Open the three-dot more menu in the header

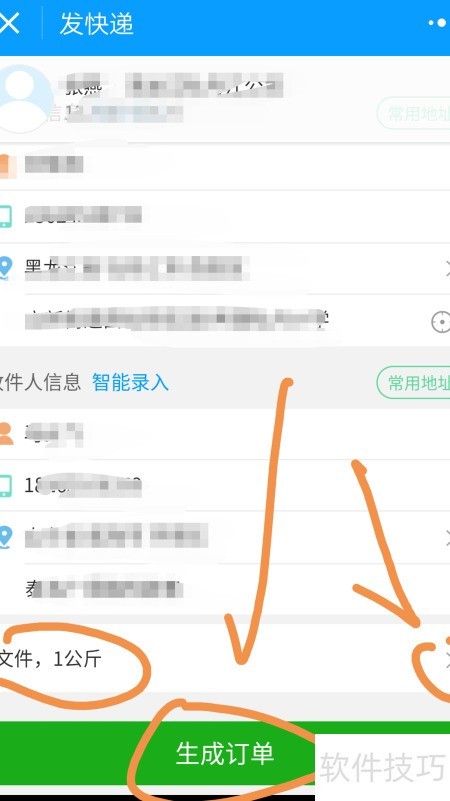[x=438, y=23]
